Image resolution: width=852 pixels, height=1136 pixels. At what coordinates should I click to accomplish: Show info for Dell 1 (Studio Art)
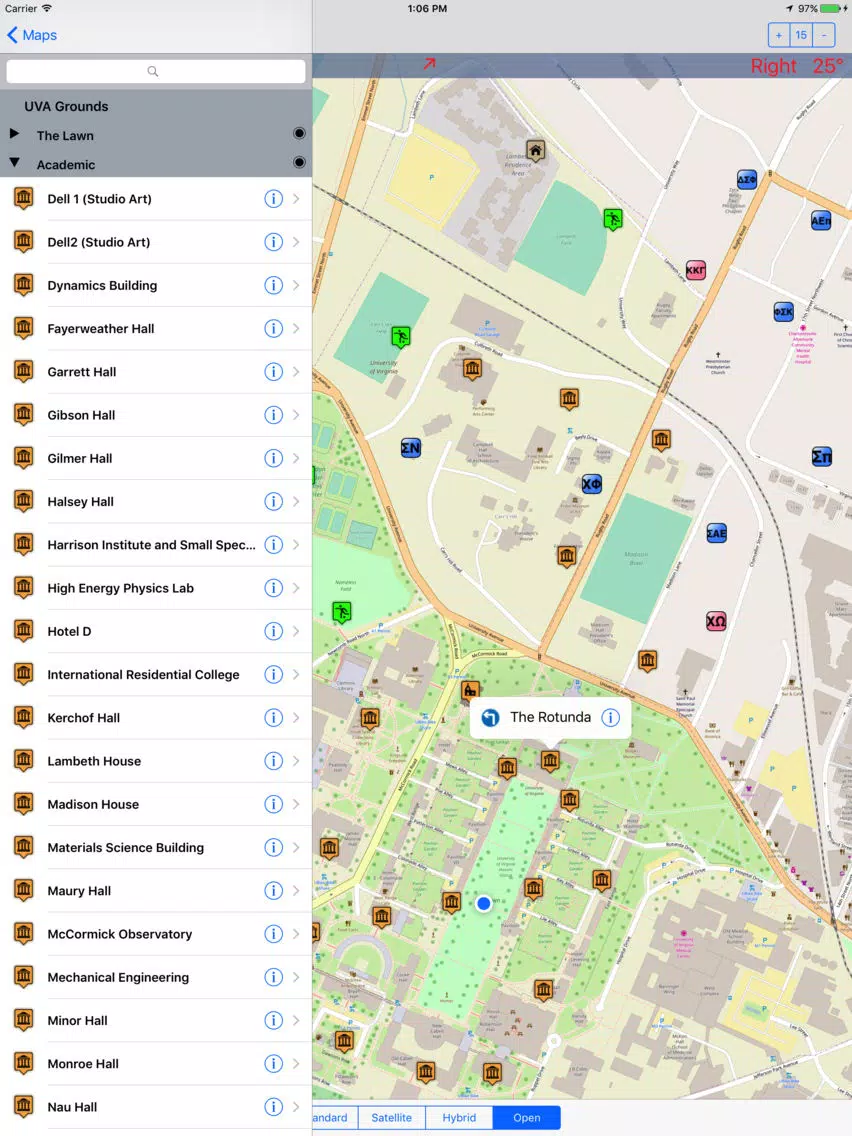(273, 199)
